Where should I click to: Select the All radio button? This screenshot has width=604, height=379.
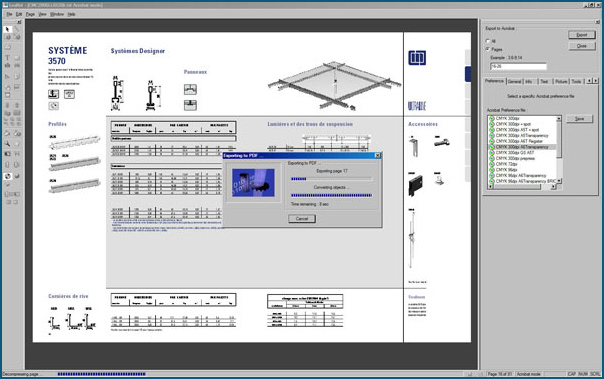pyautogui.click(x=488, y=41)
